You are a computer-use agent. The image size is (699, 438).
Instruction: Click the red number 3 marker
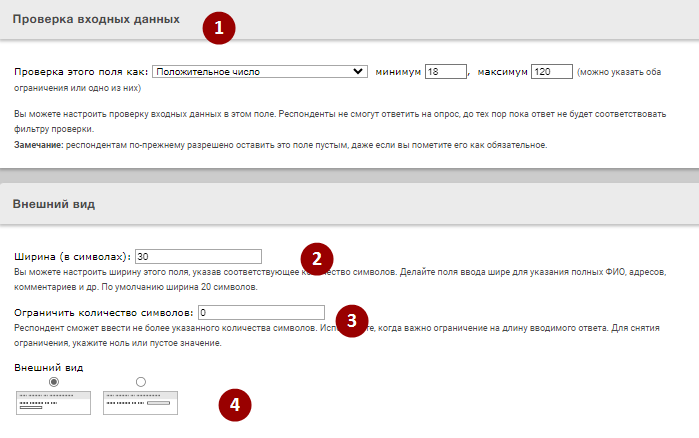tap(351, 319)
